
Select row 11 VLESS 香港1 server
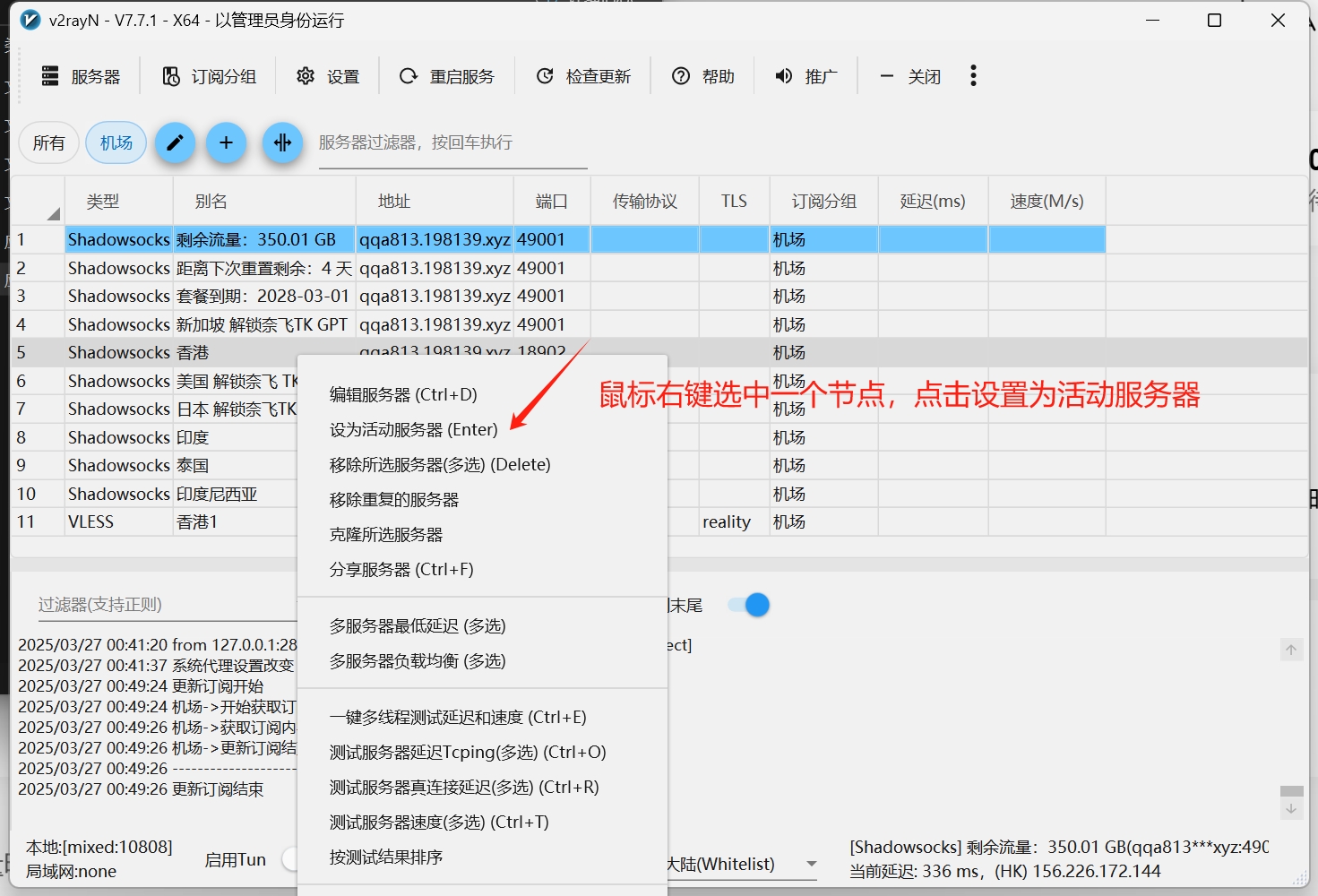tap(152, 521)
